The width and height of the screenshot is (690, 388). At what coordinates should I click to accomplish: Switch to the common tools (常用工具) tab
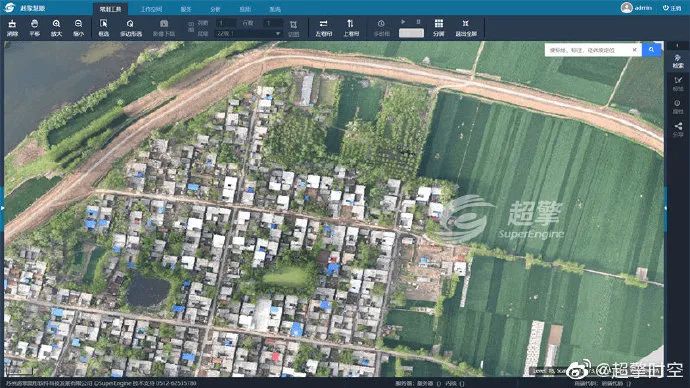(x=110, y=9)
